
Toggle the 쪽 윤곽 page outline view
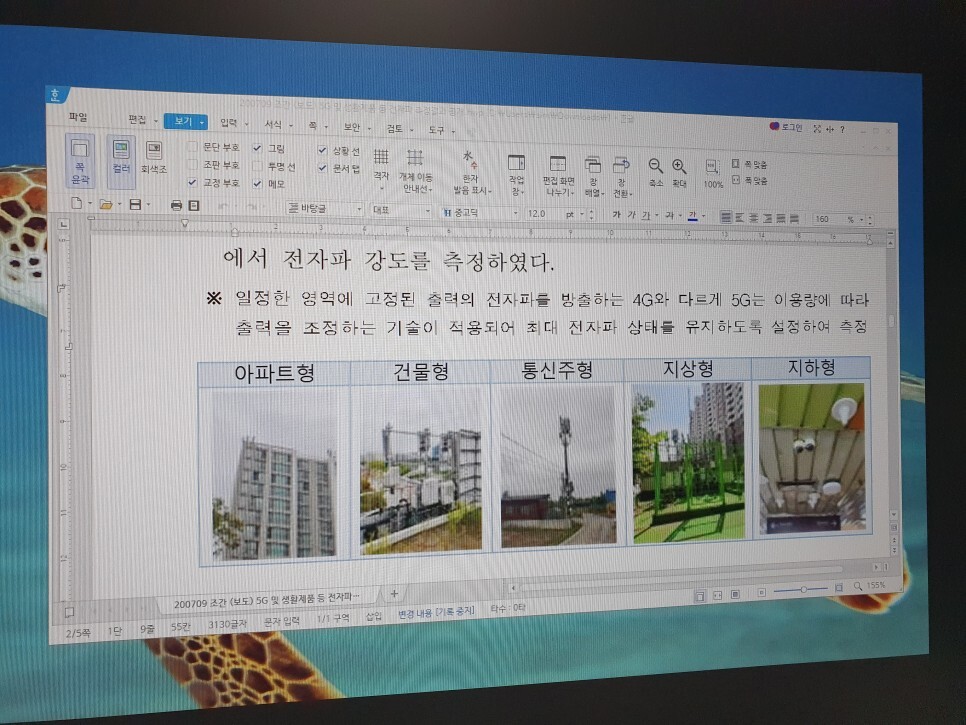click(x=80, y=160)
